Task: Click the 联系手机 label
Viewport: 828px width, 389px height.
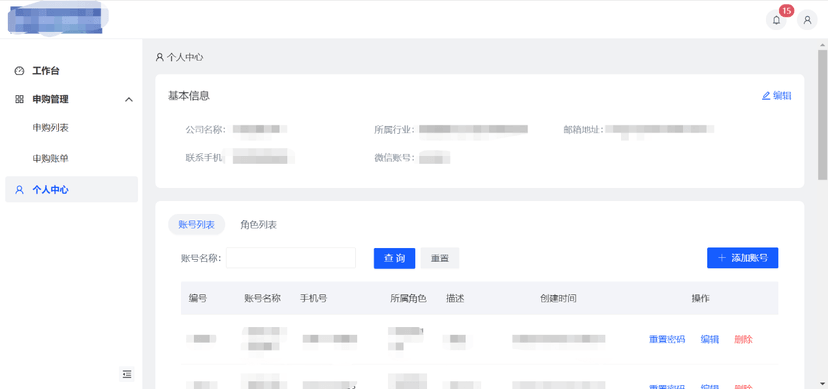Action: (x=203, y=157)
